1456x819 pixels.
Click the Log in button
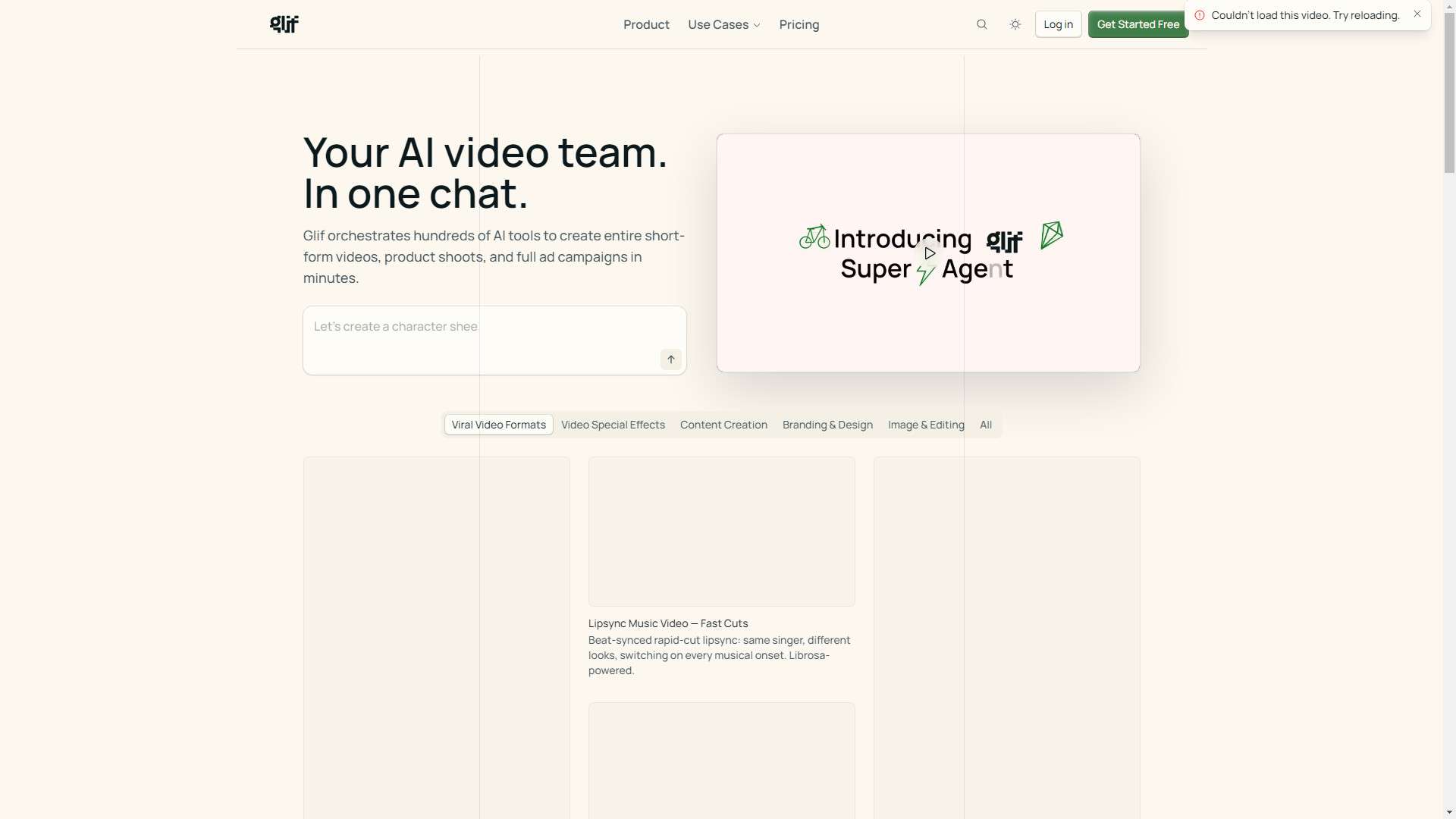click(x=1059, y=24)
